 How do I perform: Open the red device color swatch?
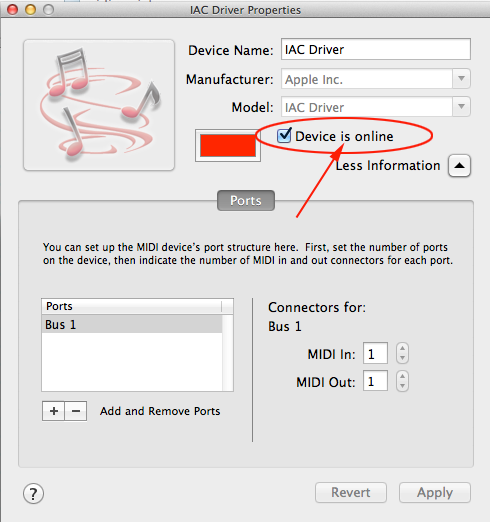[228, 145]
